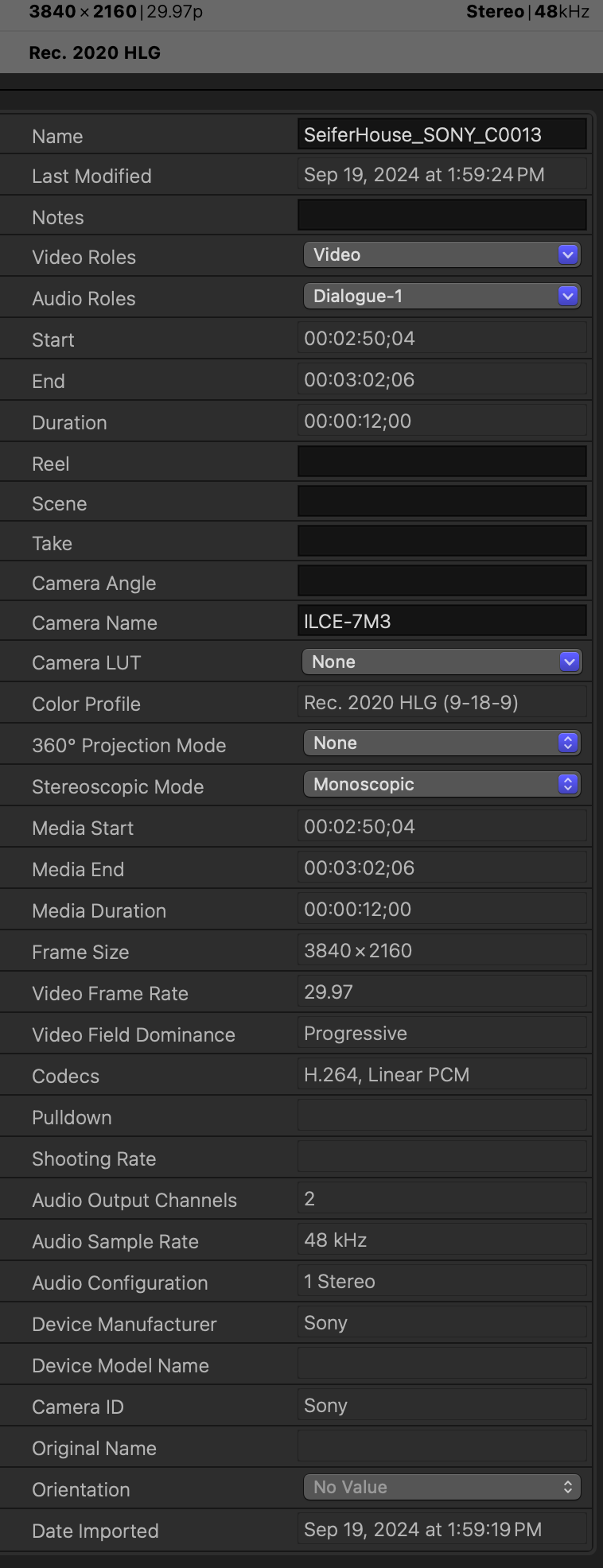Click the Name field containing SeiferHouse_SONY_C0013
This screenshot has height=1568, width=603.
(442, 134)
